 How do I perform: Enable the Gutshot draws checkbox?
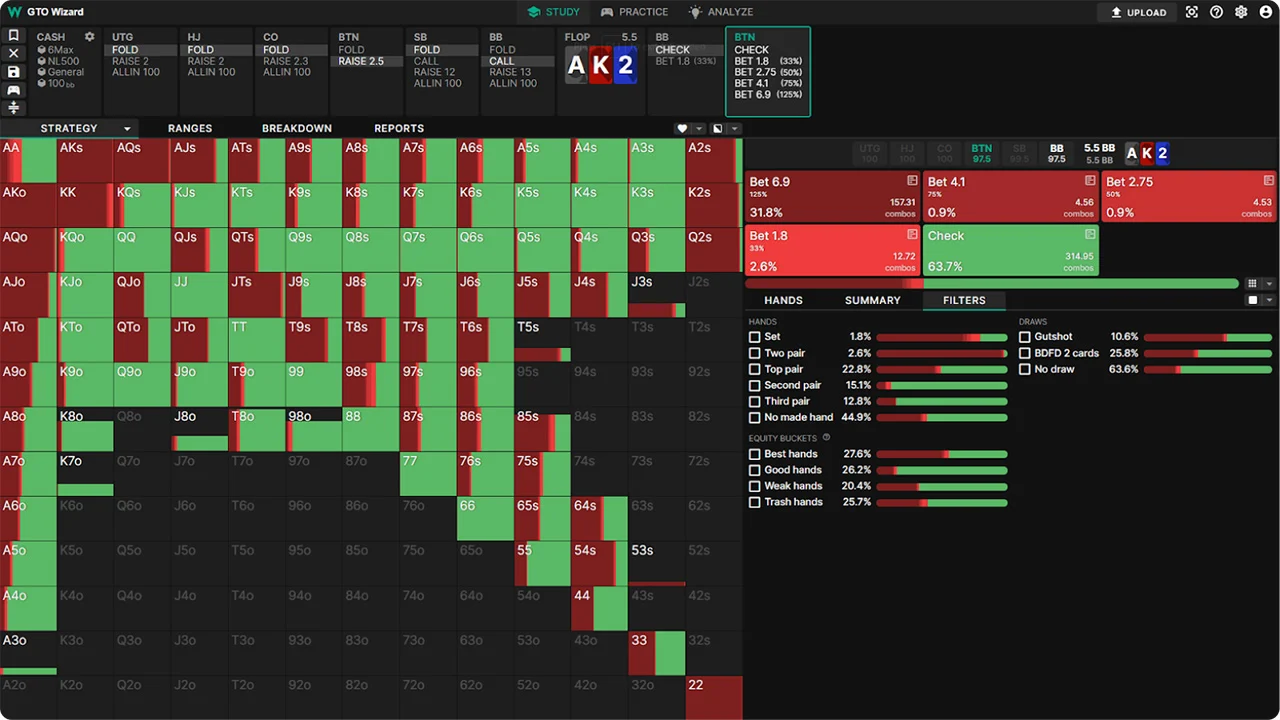click(x=1025, y=337)
